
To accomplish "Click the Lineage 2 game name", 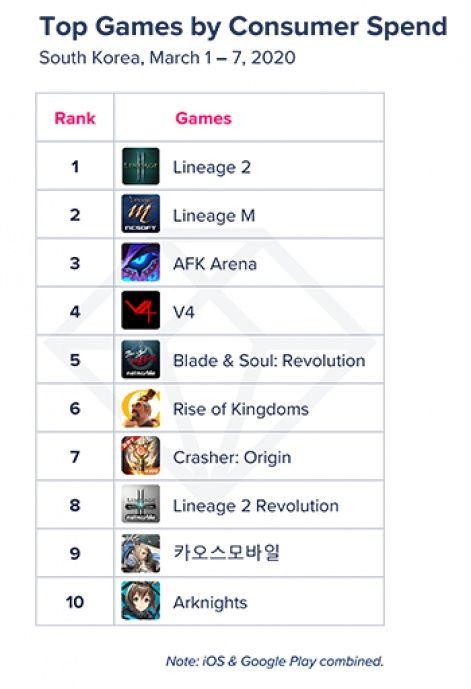I will pos(212,167).
